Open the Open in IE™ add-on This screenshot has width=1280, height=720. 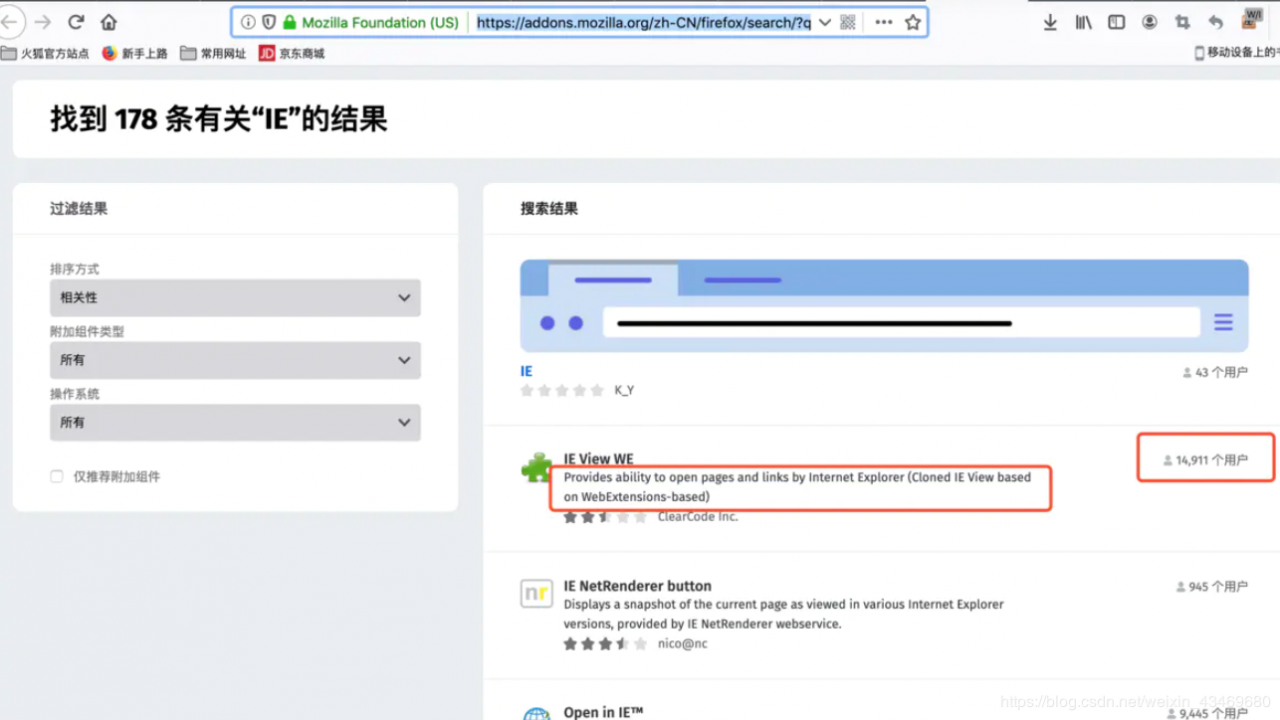603,712
